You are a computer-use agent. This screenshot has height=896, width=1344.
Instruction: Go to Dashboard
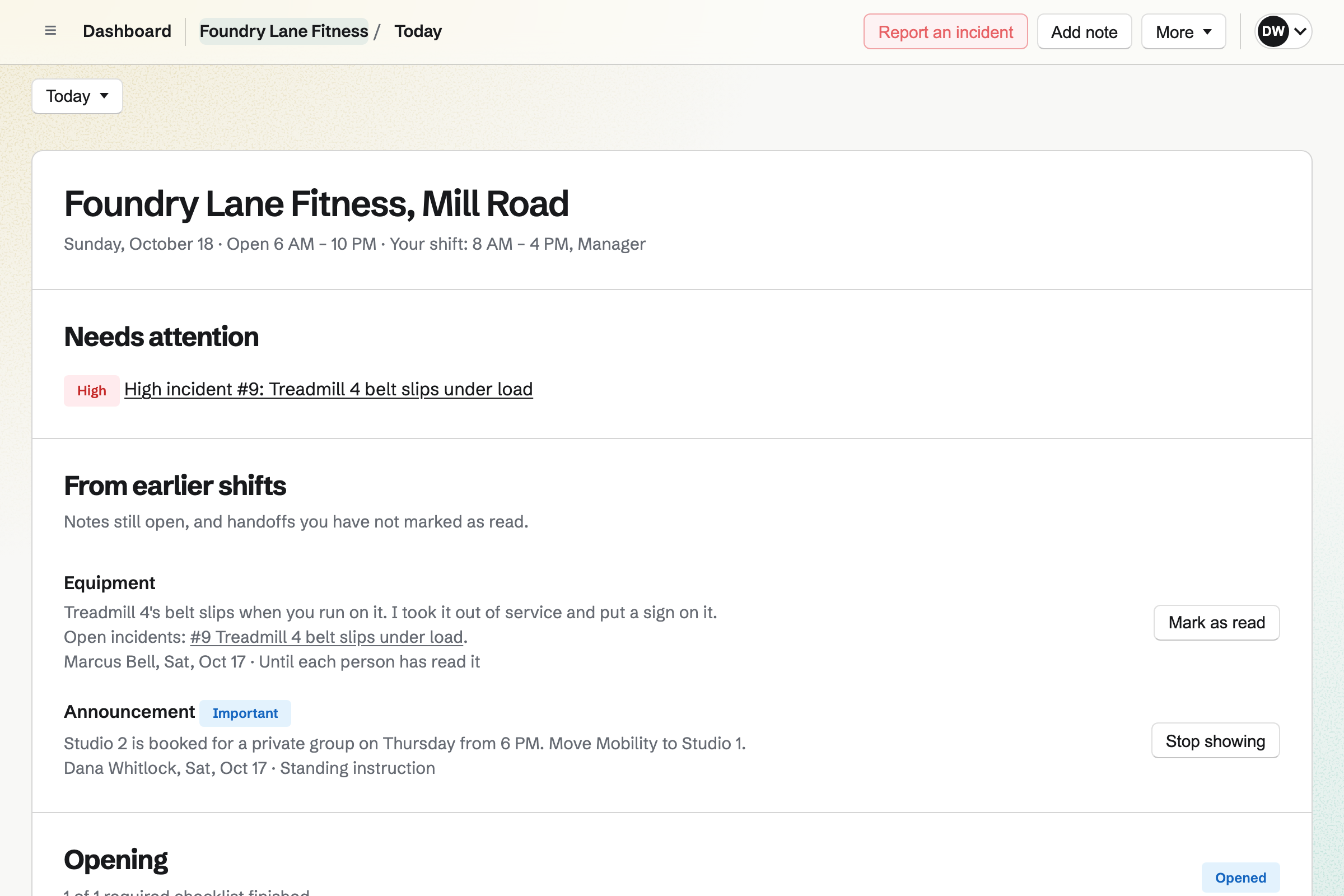(x=127, y=31)
